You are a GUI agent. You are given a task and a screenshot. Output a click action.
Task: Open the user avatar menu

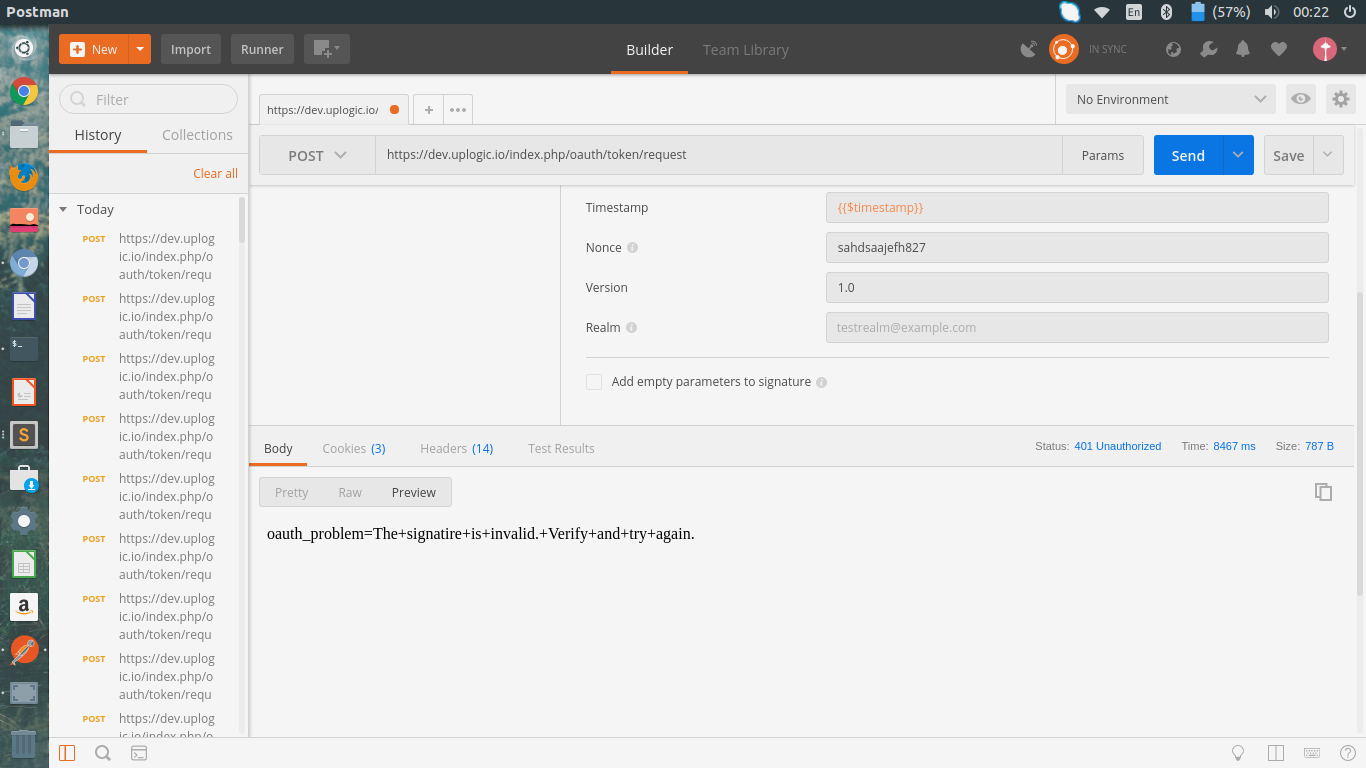coord(1329,49)
